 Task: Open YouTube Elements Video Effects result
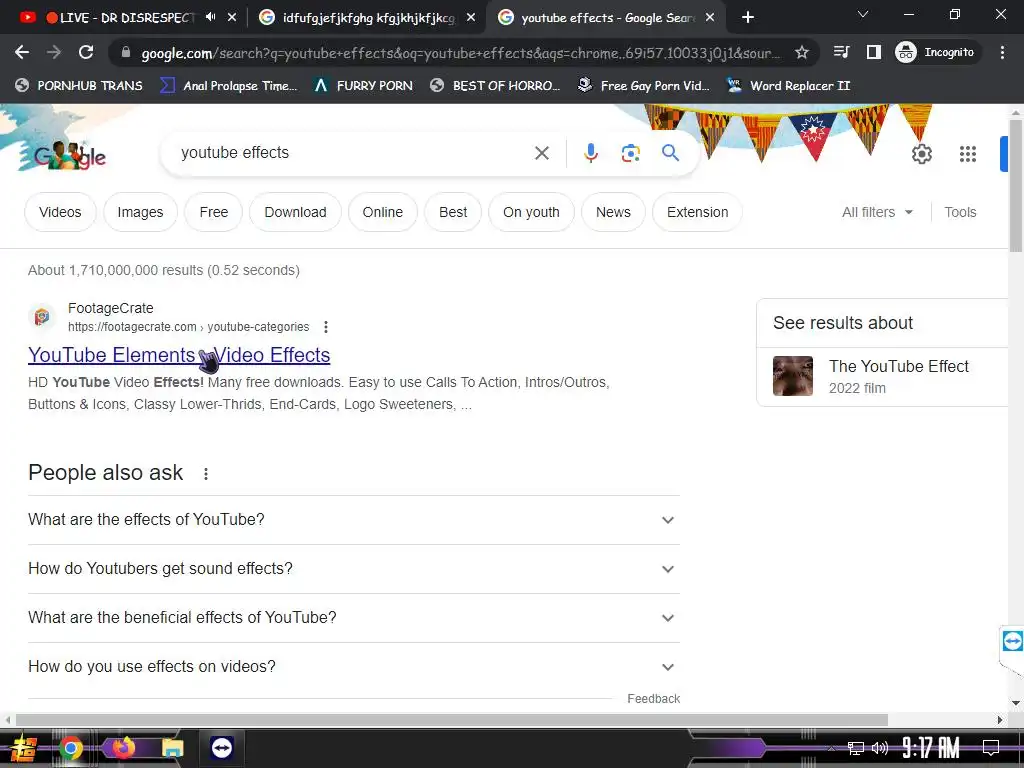click(179, 355)
